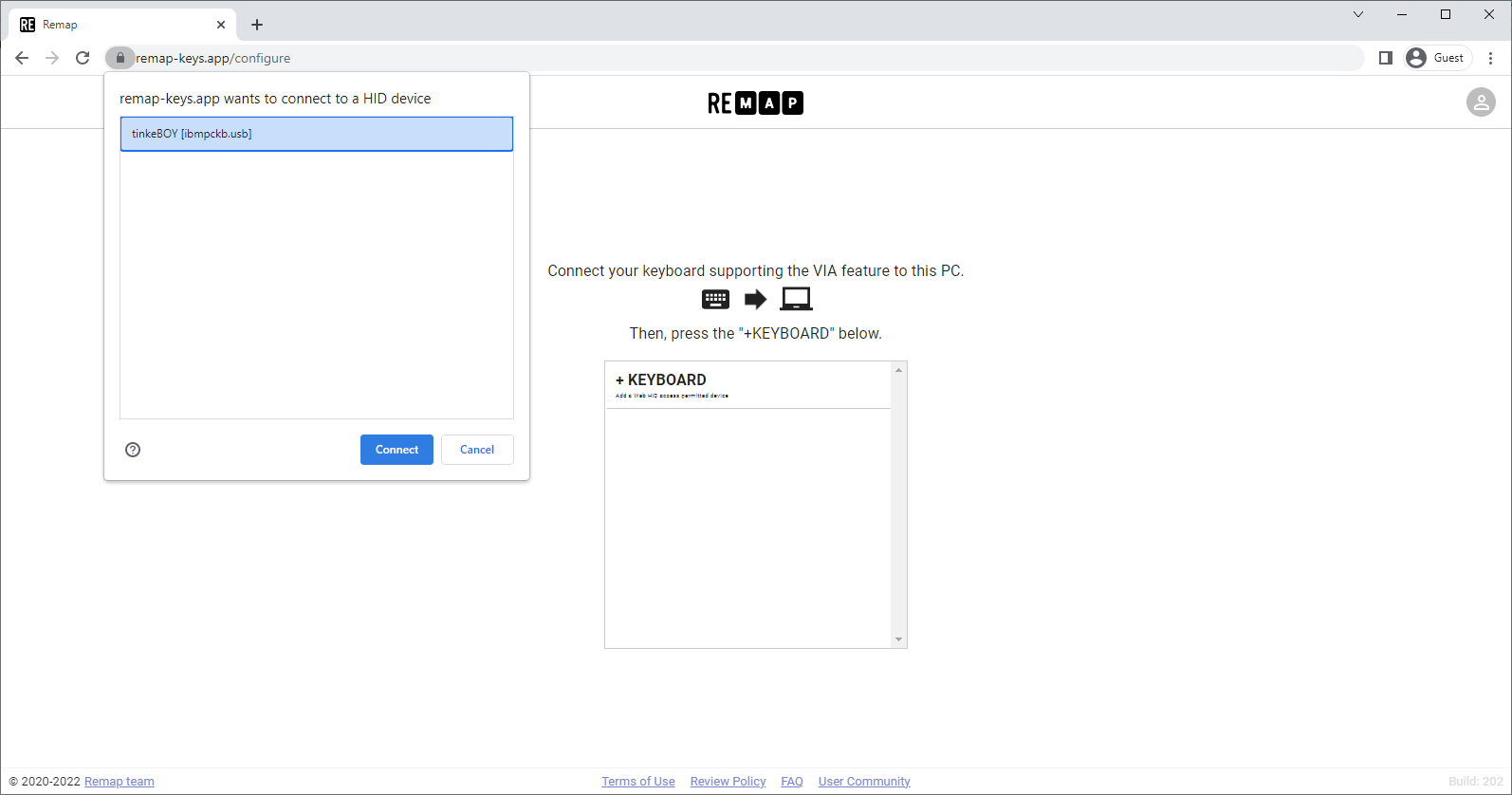Click the browser forward arrow
Image resolution: width=1512 pixels, height=795 pixels.
[x=52, y=58]
